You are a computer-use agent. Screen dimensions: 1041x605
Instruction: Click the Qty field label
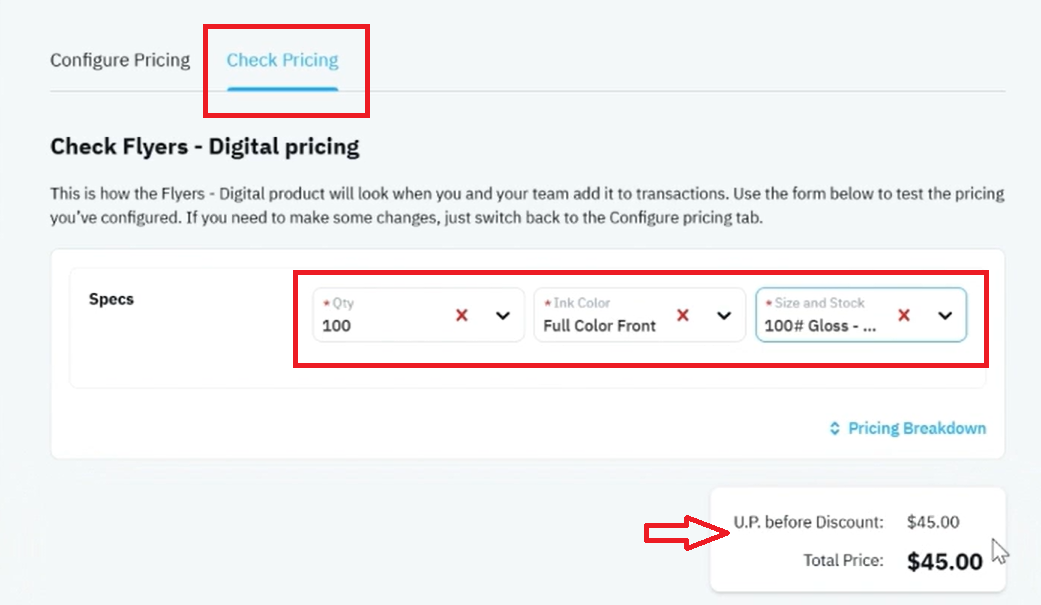pyautogui.click(x=343, y=303)
